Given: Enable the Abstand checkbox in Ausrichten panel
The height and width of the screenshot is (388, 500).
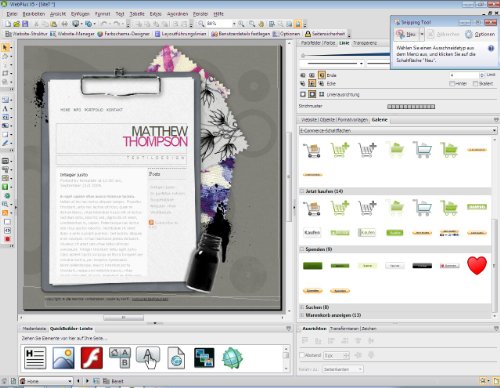Looking at the screenshot, I should (302, 355).
